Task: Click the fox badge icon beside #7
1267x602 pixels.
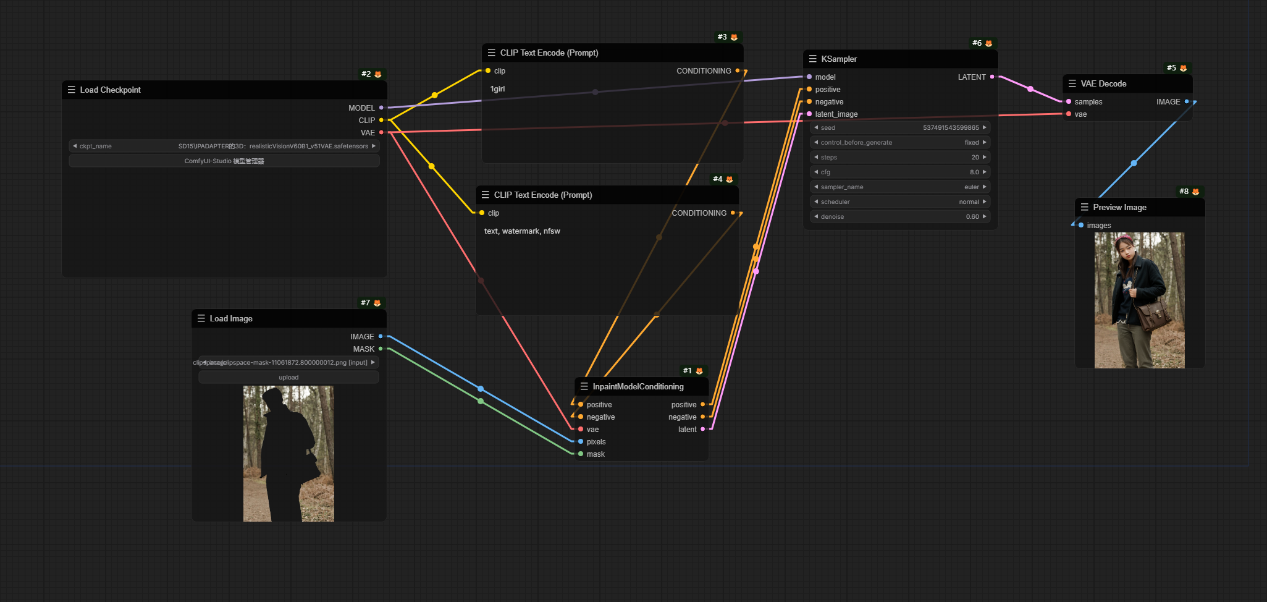Action: (377, 303)
